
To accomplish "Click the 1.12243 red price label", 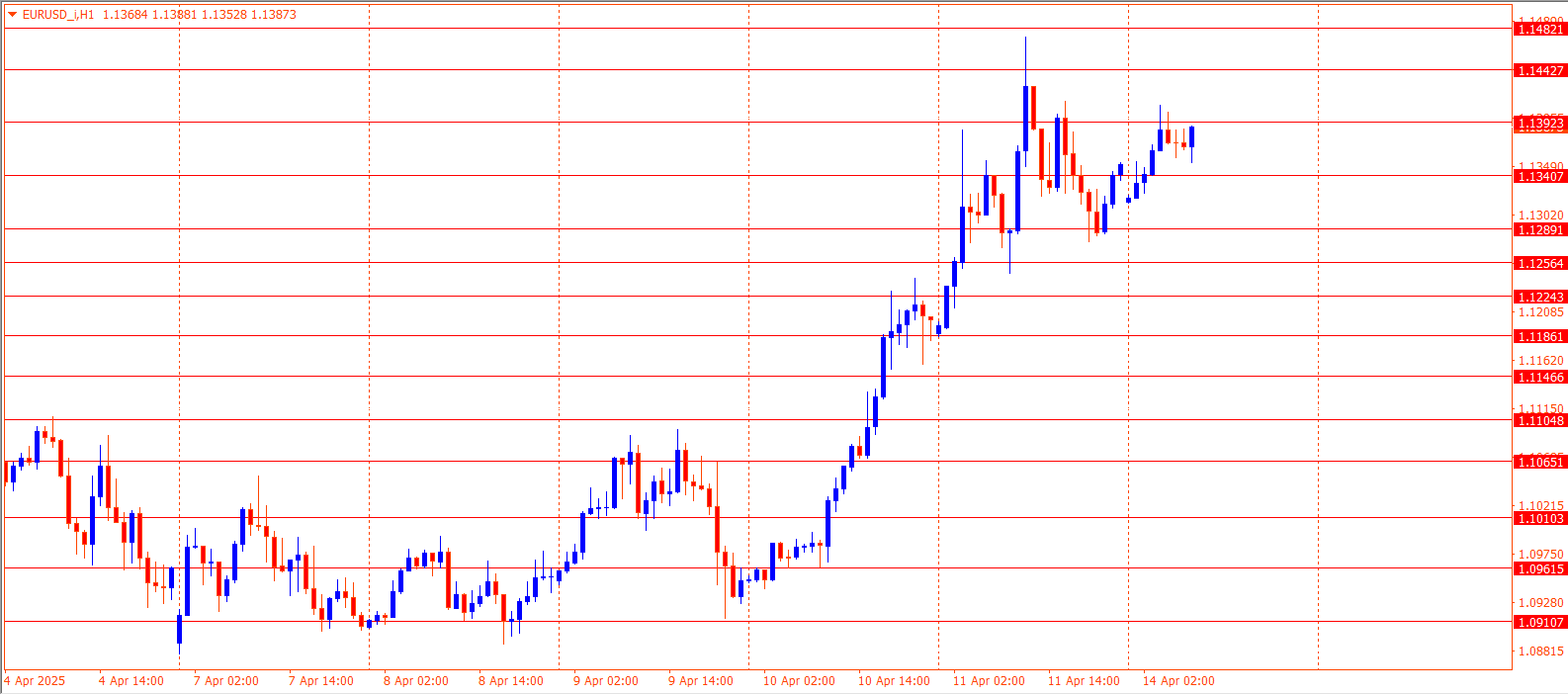I will (1541, 297).
